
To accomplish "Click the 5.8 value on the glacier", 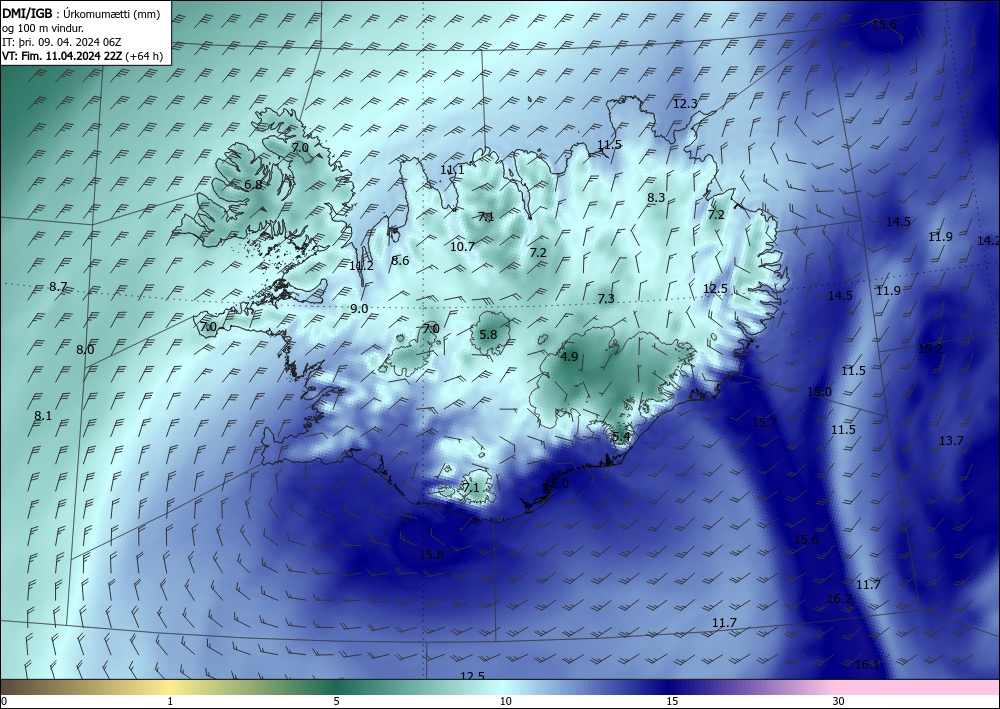I will [488, 334].
